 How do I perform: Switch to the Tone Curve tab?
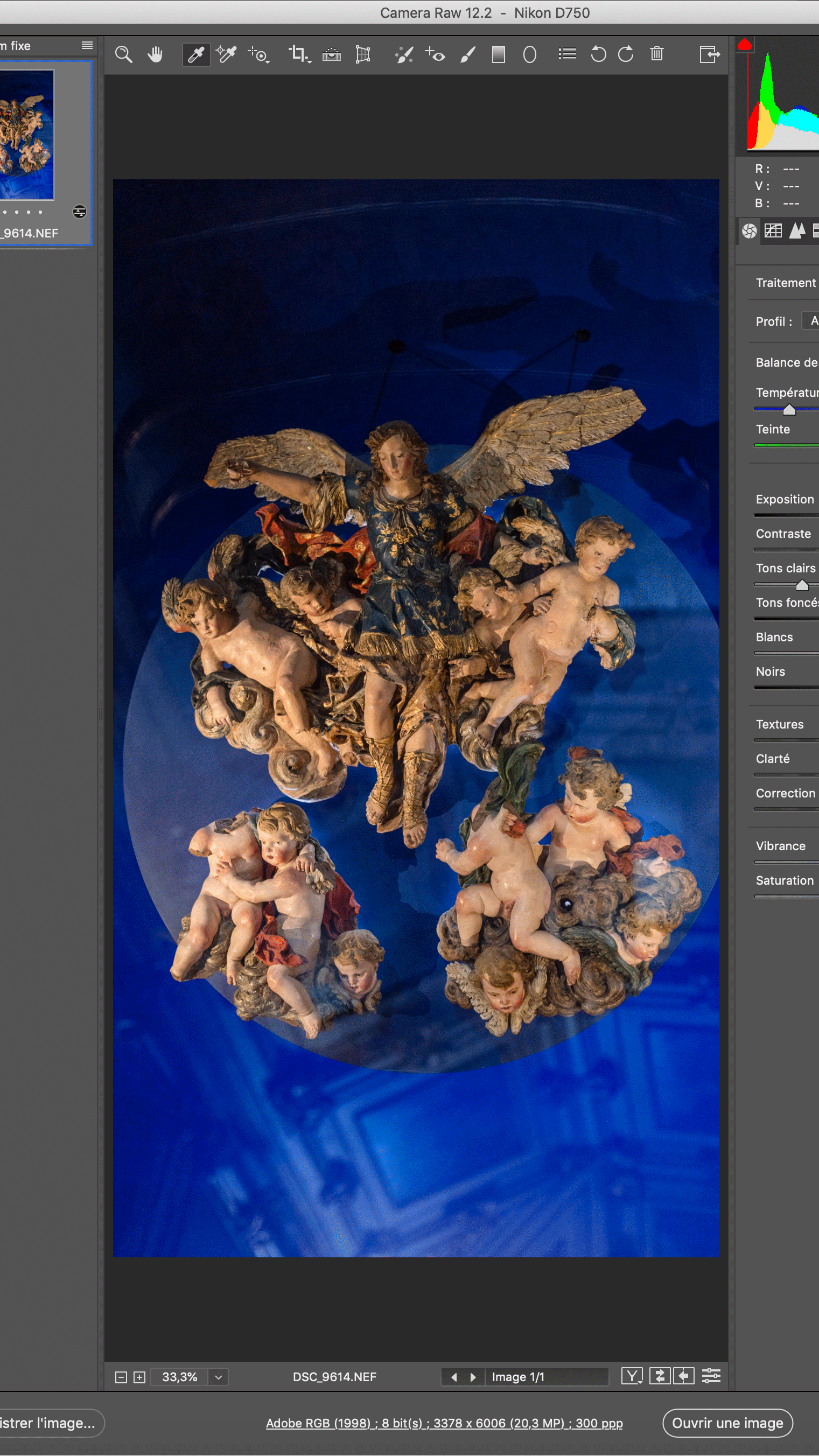[773, 230]
